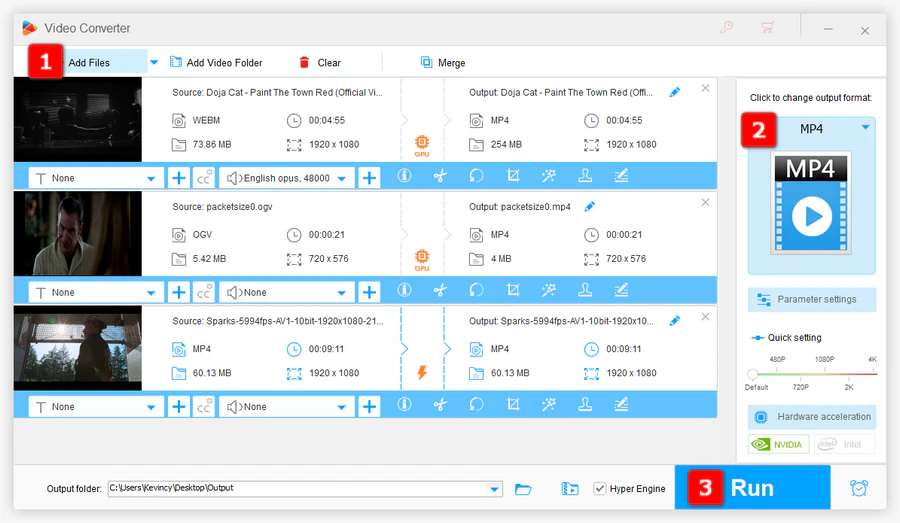900x523 pixels.
Task: Click Add Video Folder
Action: [x=216, y=63]
